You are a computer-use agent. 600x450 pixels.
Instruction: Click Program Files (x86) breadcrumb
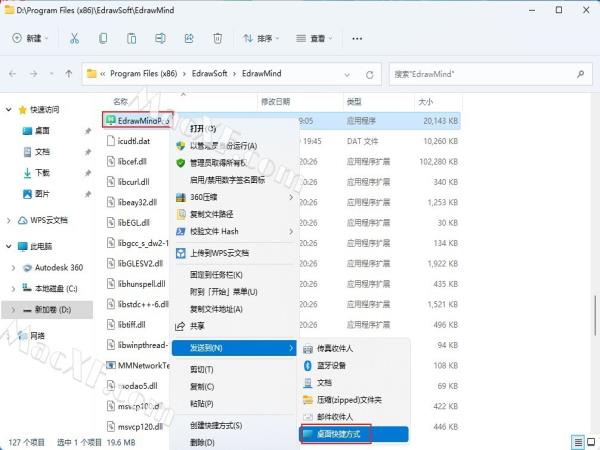(x=143, y=73)
